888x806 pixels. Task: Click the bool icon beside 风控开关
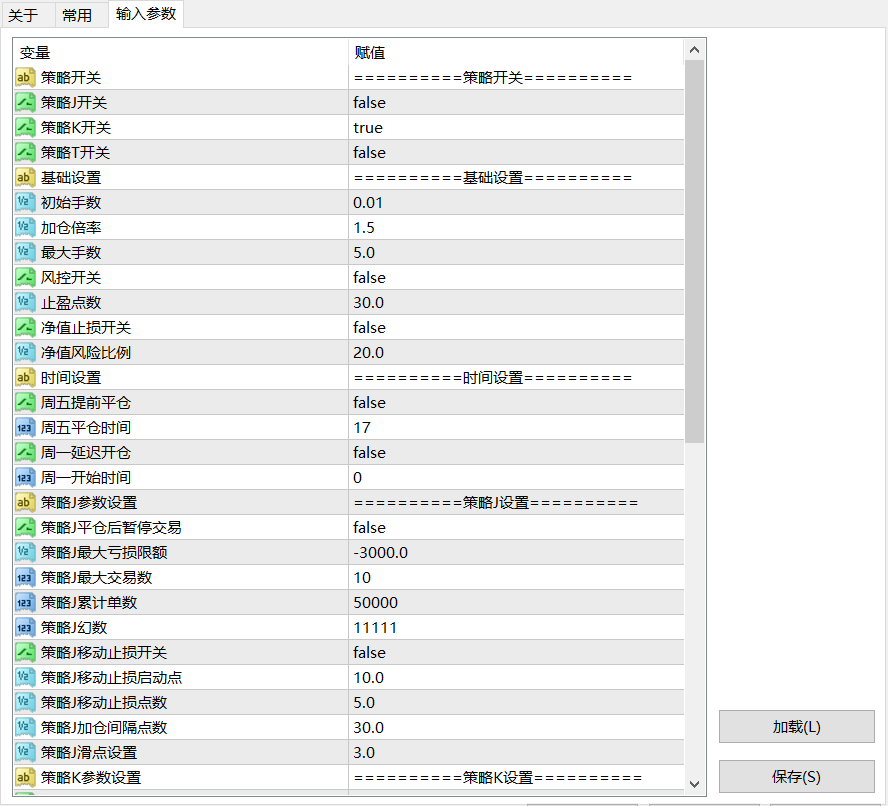tap(26, 278)
